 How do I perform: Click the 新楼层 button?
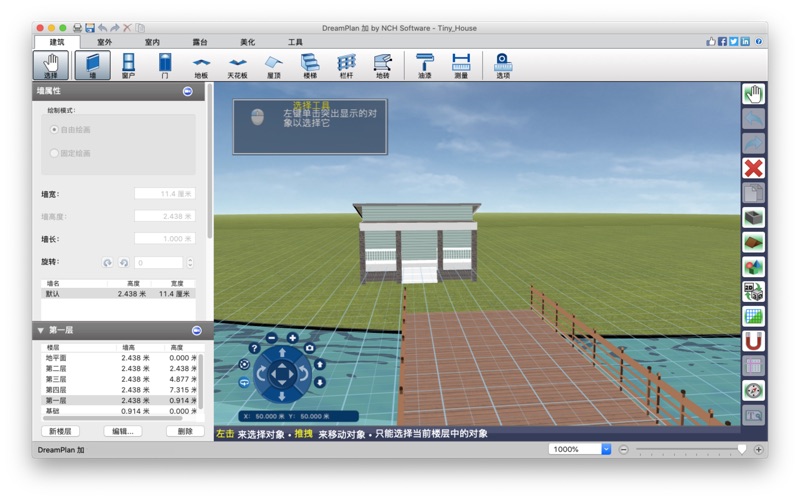(61, 431)
